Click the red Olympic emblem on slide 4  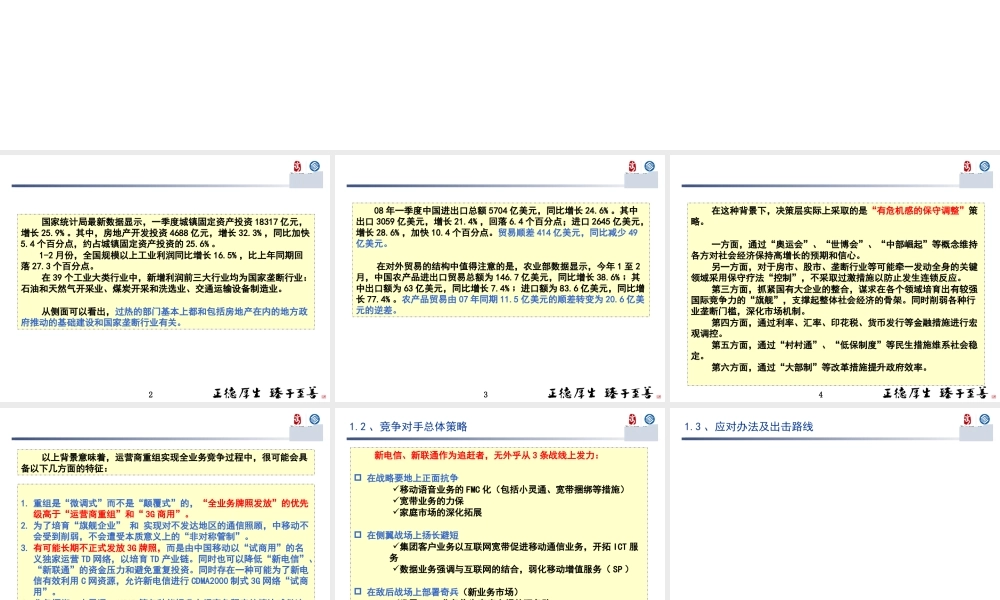[967, 166]
